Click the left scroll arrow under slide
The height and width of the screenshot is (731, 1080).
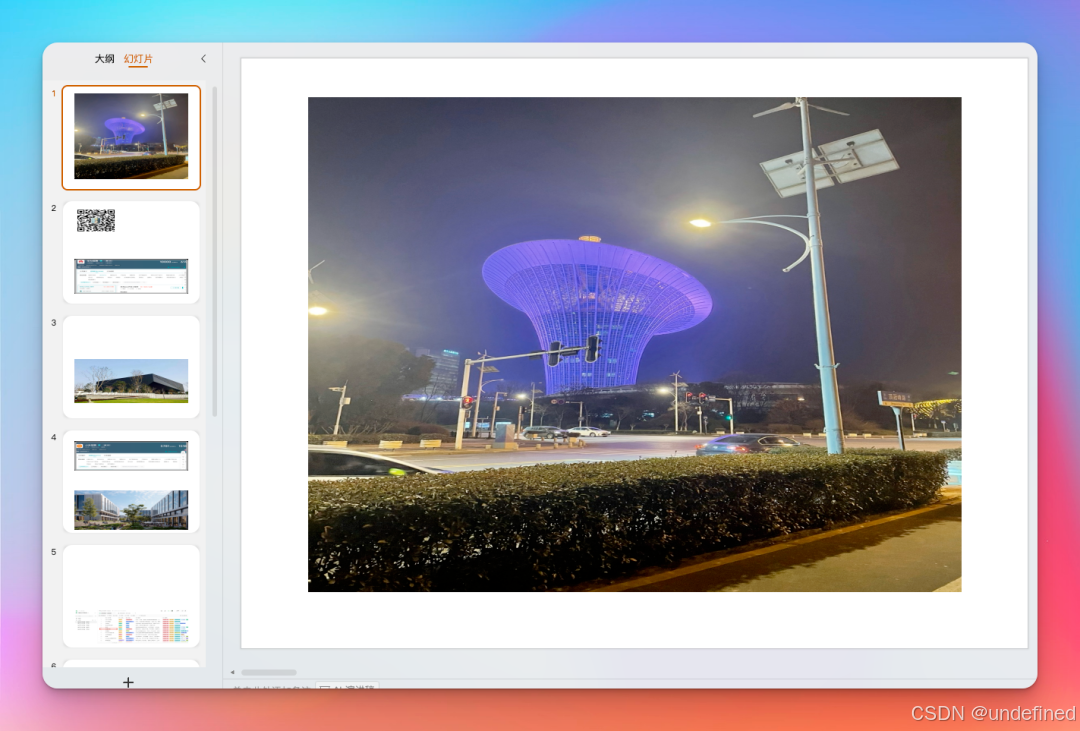coord(232,672)
